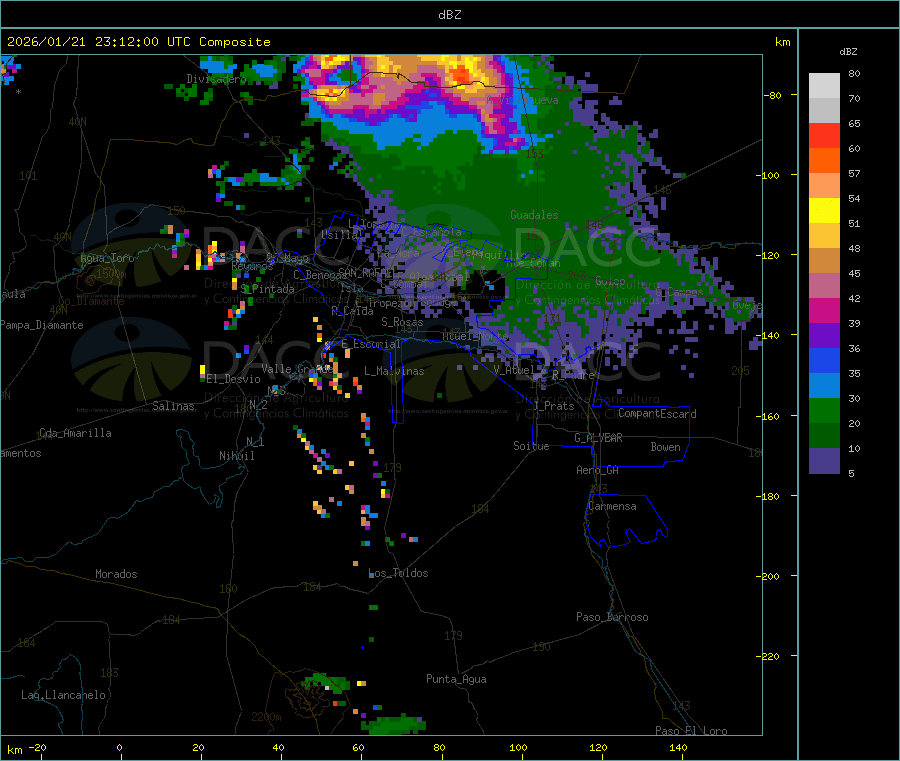
Task: Click the Carmensa map label
Action: [x=612, y=506]
